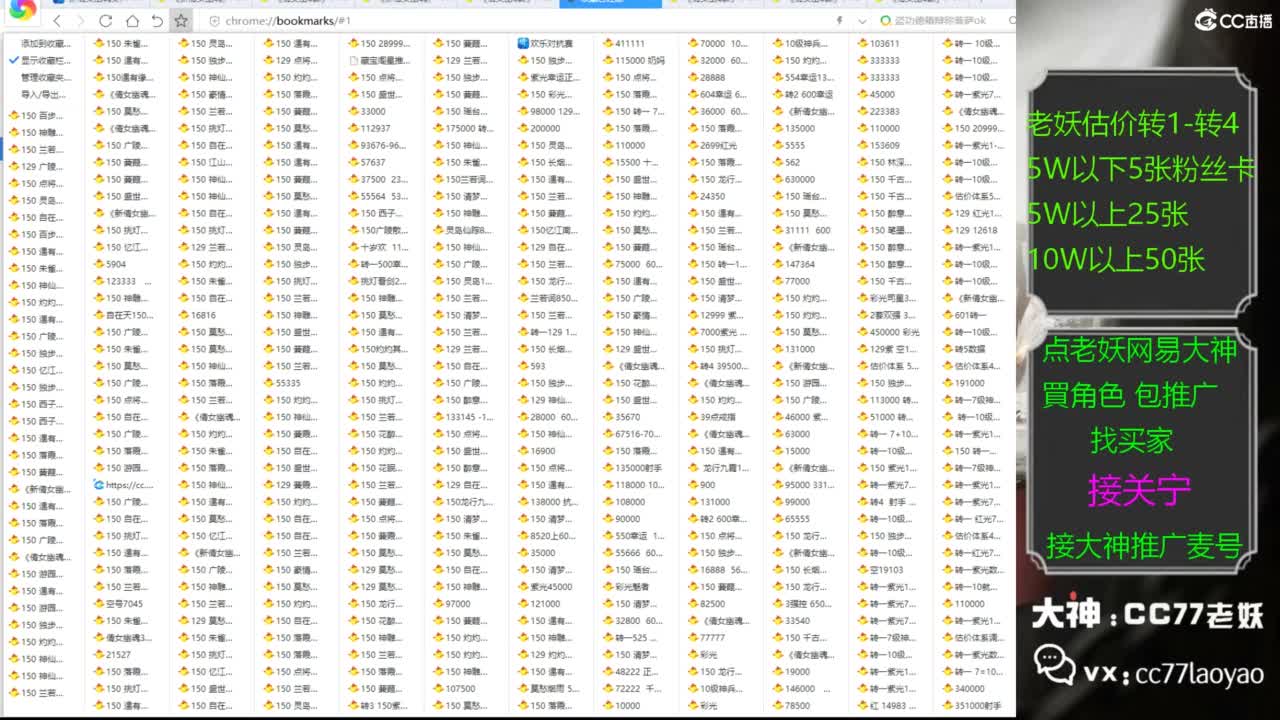
Task: Open the 欢乐对抗赛 bookmark
Action: click(x=550, y=44)
